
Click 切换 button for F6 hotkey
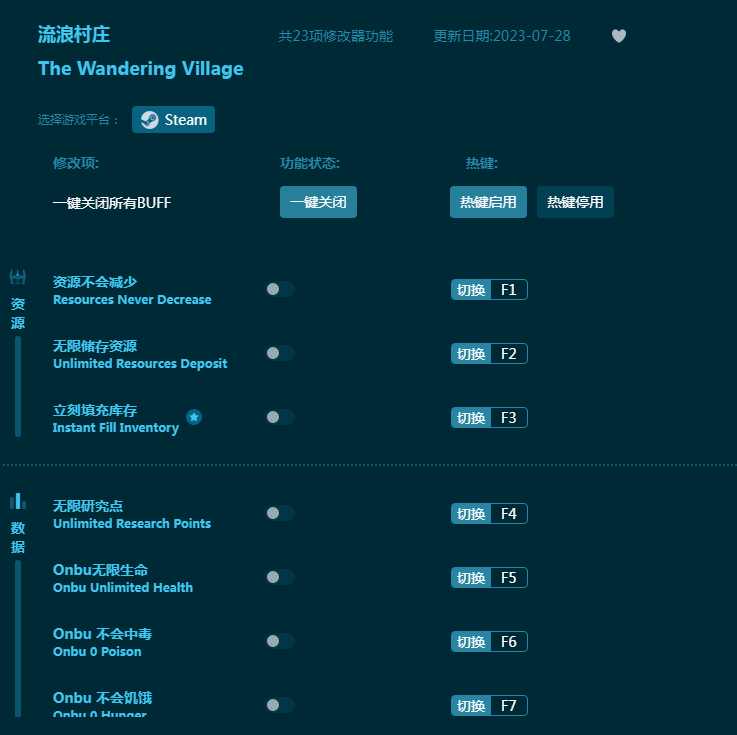tap(471, 641)
